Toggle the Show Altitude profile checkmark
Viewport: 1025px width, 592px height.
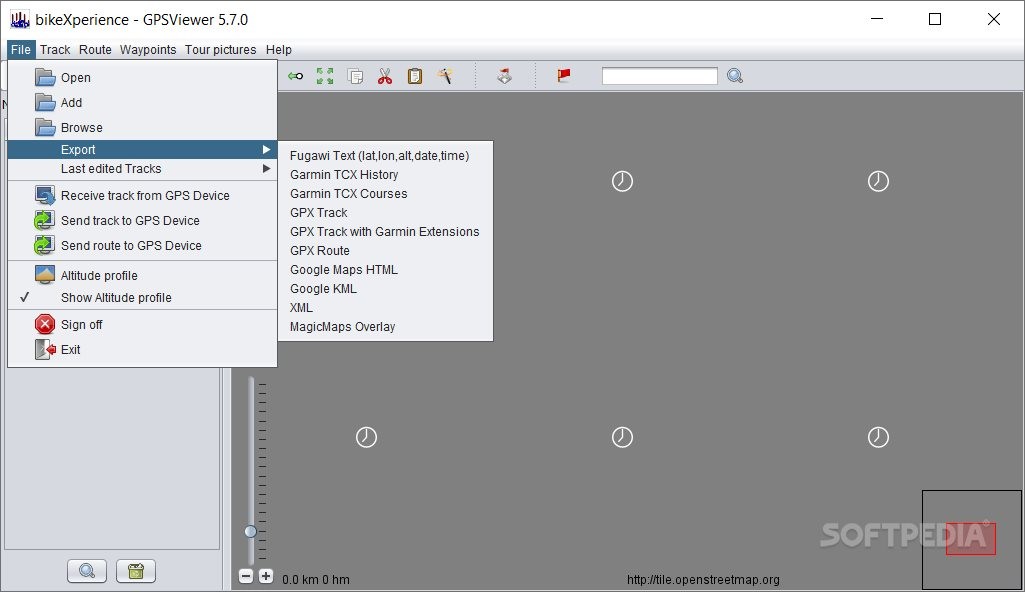tap(25, 297)
